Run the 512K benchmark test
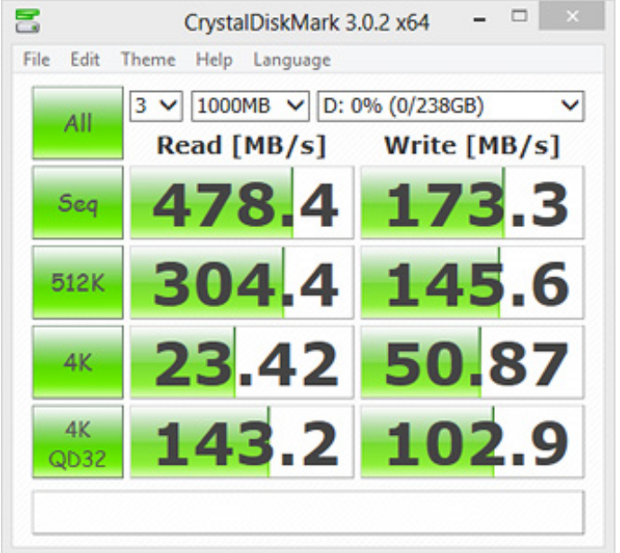620x553 pixels. (77, 282)
